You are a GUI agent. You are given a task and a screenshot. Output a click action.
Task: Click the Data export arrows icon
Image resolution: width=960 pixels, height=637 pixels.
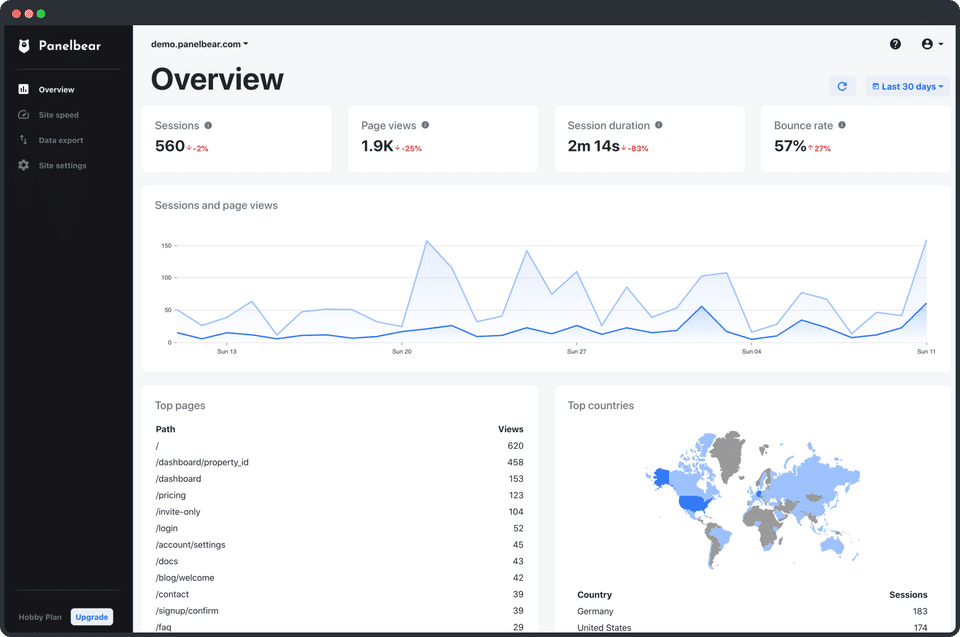23,140
